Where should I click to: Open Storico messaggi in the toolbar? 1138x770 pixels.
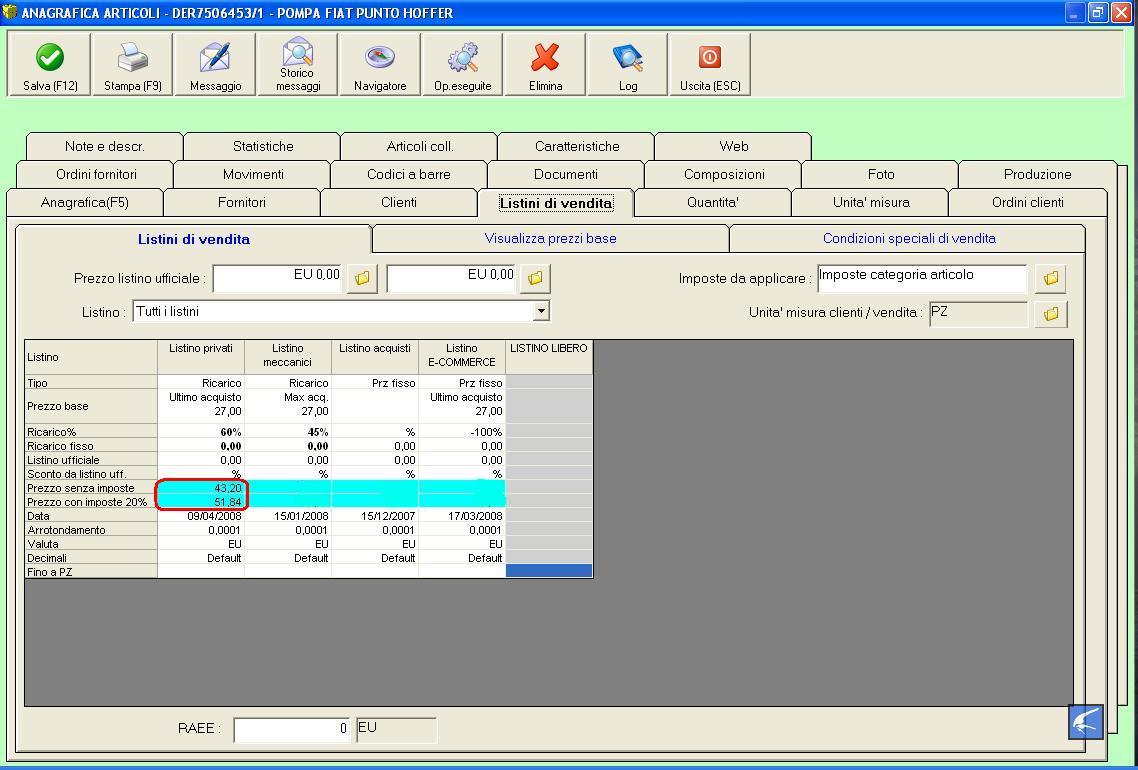[298, 65]
